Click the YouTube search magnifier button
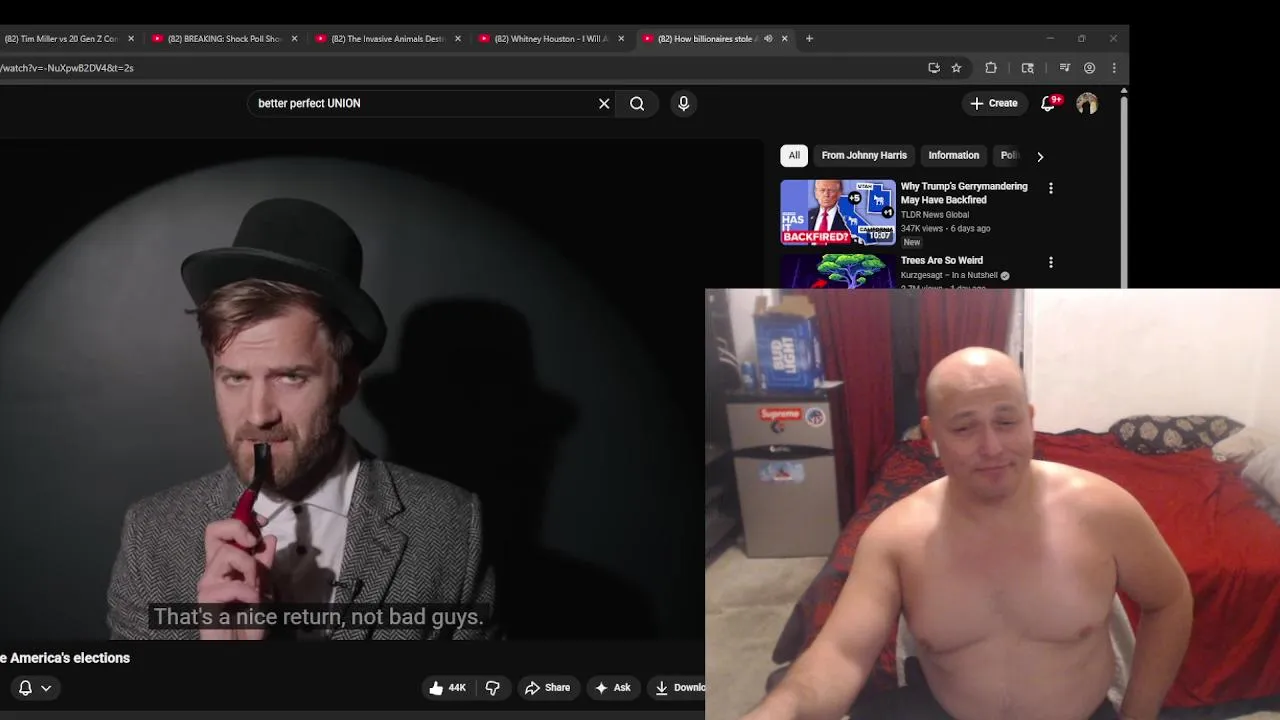Screen dimensions: 1280x720 (x=637, y=104)
